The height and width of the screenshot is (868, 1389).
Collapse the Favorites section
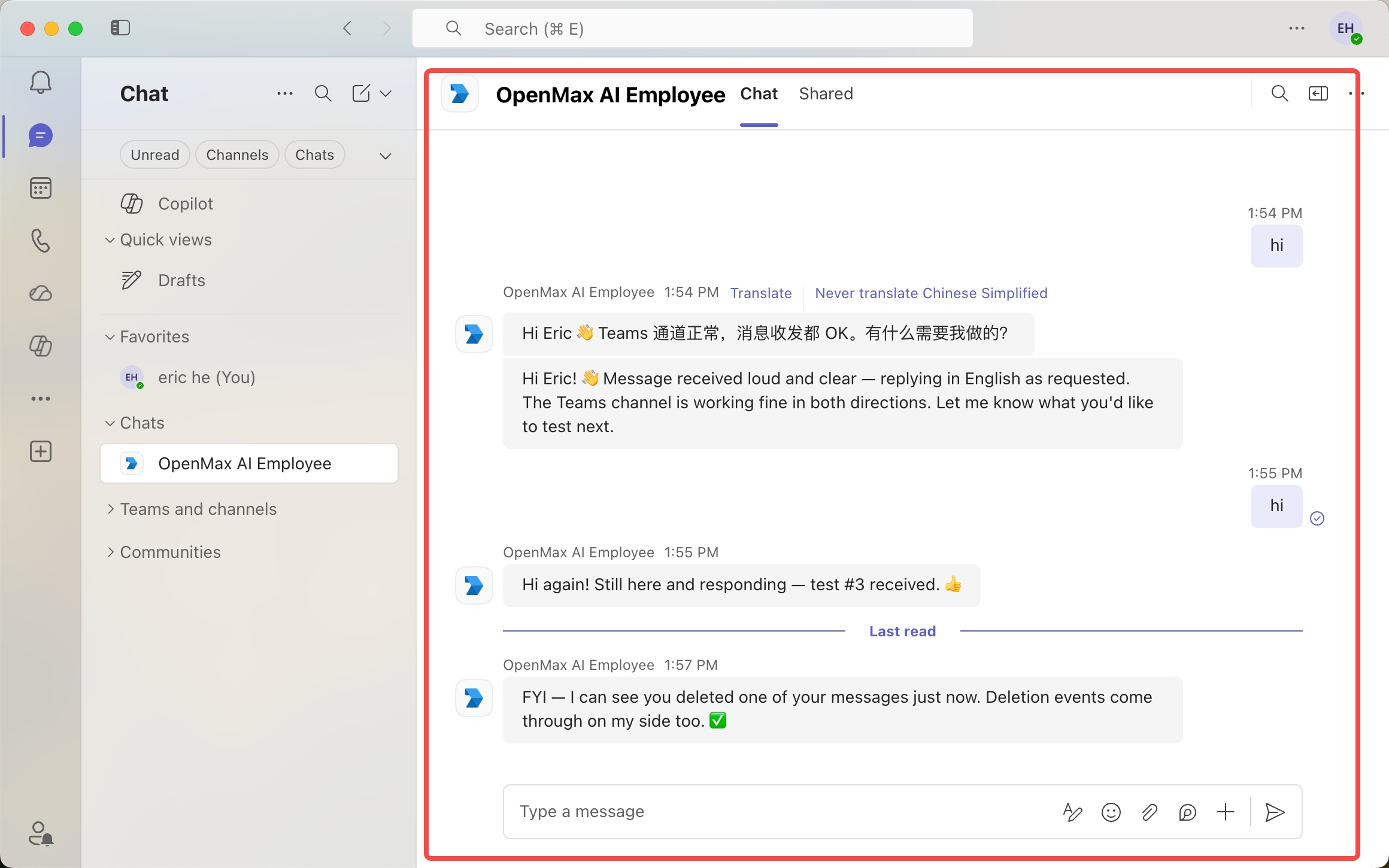click(110, 337)
